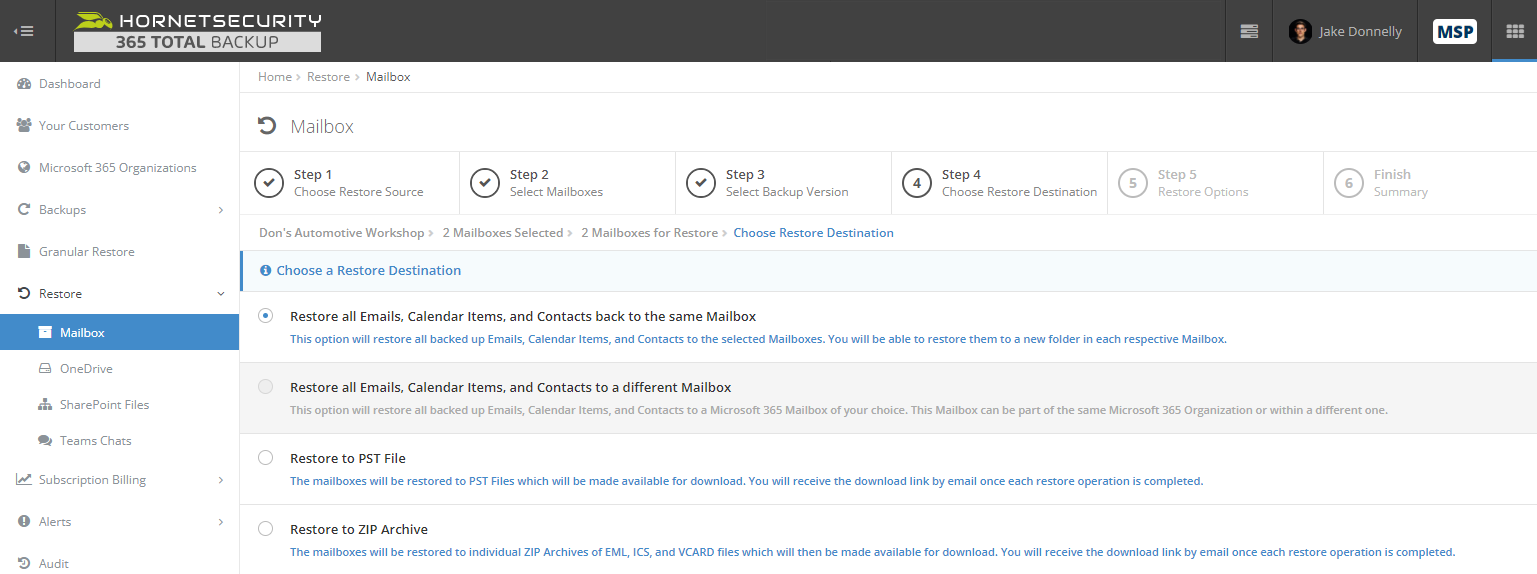This screenshot has width=1537, height=574.
Task: Click the Hornetsecurity 365 Total Backup logo
Action: tap(198, 31)
